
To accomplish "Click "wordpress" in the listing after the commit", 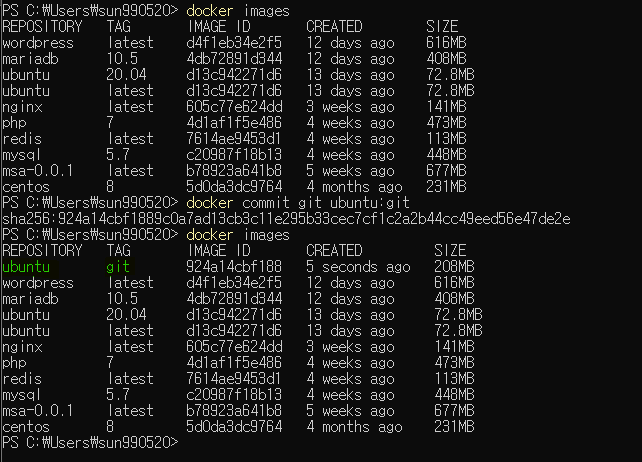I will click(x=38, y=283).
